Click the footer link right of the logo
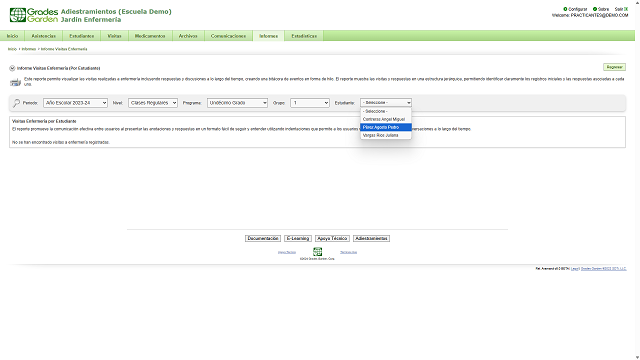Screen dimensions: 640x360 349,252
